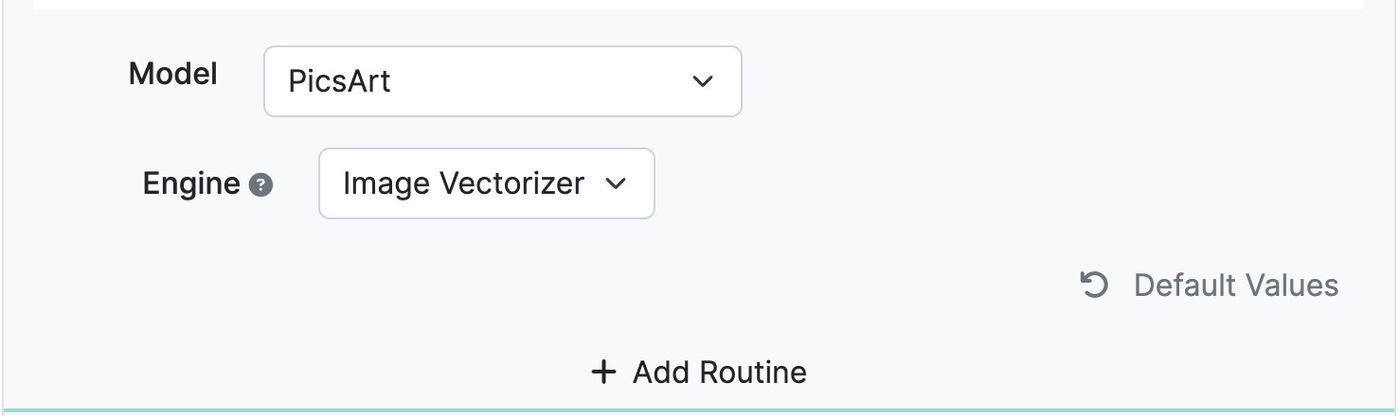Click the PicsArt text in the Model field
The width and height of the screenshot is (1400, 416).
(x=339, y=81)
